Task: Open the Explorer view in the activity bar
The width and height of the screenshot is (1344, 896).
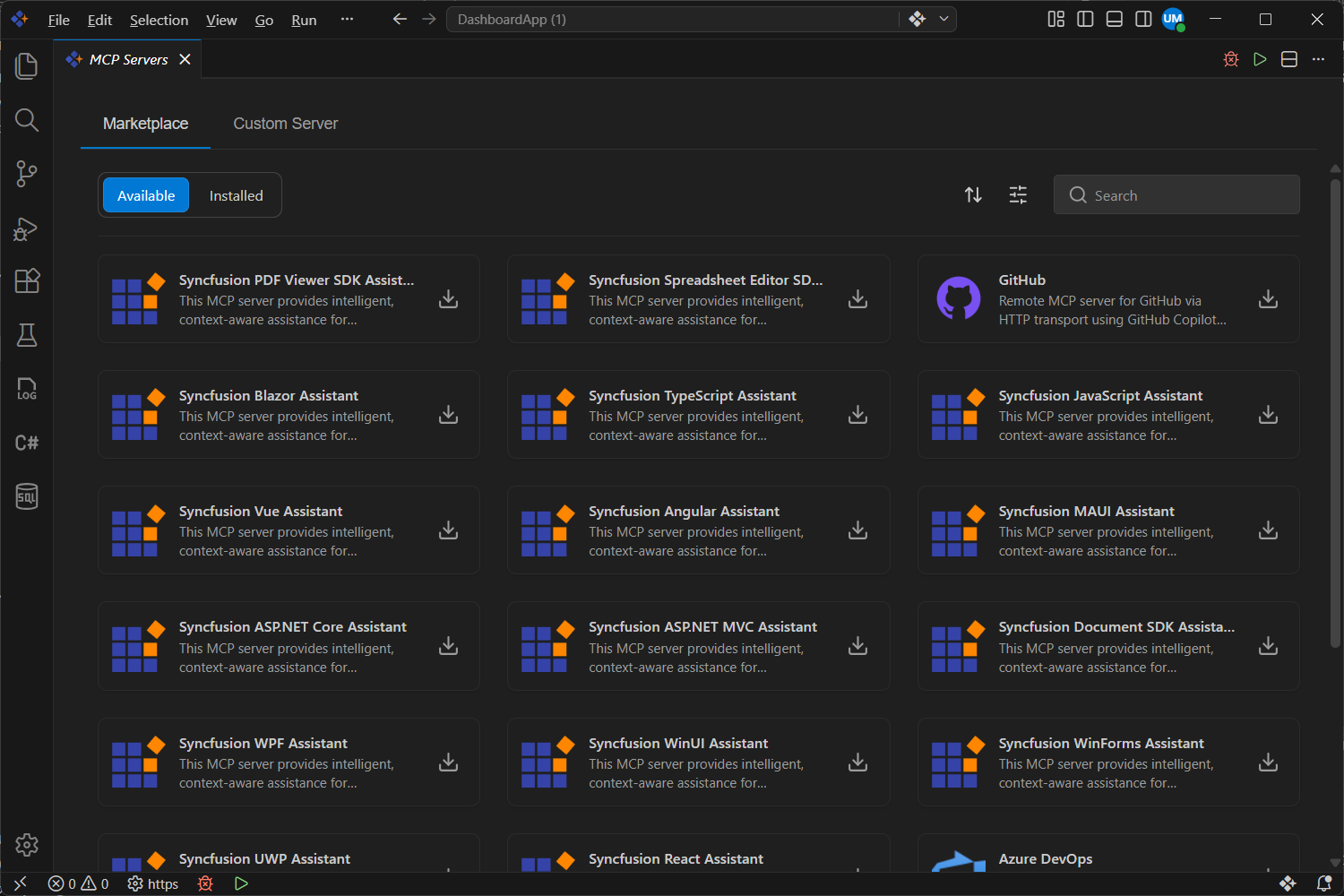Action: pyautogui.click(x=27, y=66)
